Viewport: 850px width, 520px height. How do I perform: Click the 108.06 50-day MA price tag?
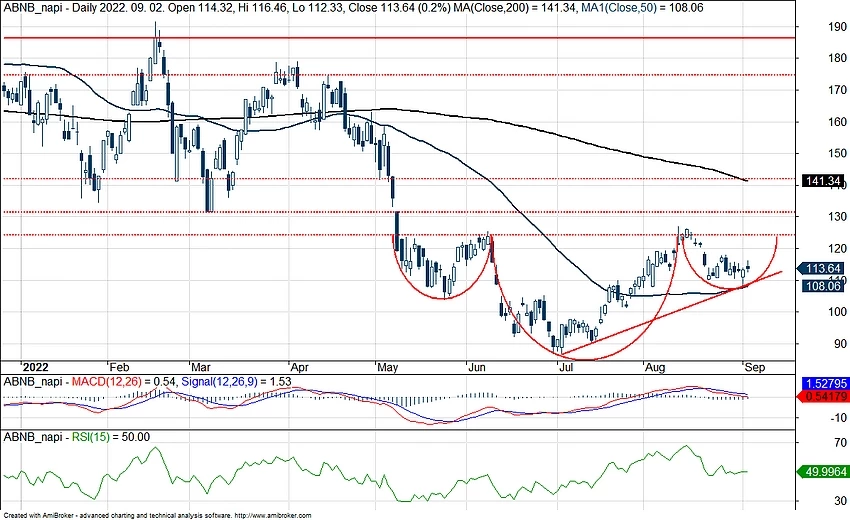[822, 286]
